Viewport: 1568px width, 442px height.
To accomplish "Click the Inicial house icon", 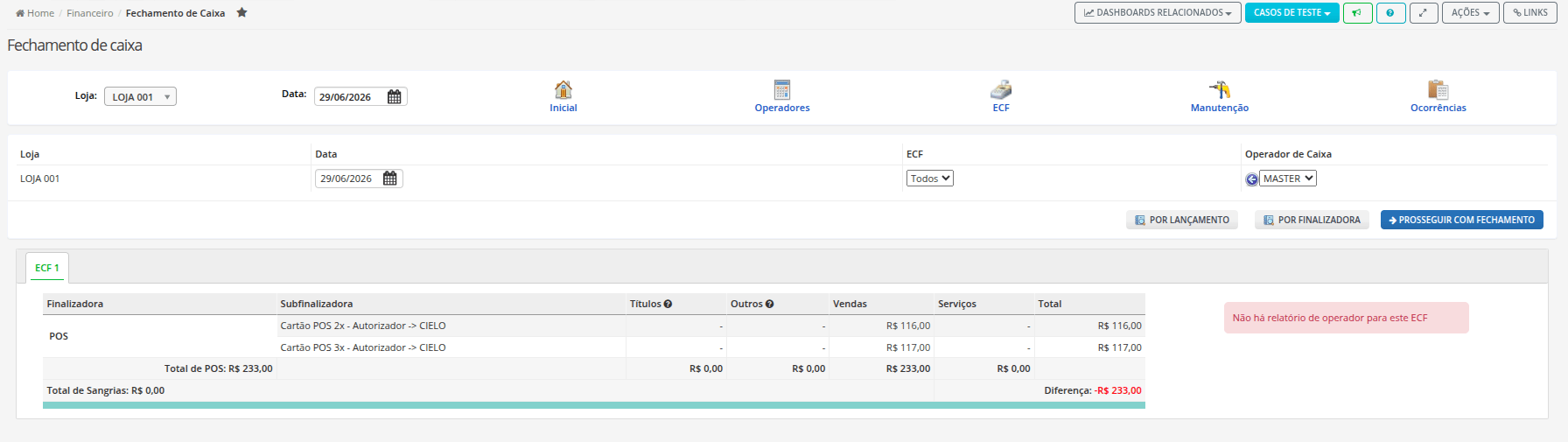I will [563, 89].
